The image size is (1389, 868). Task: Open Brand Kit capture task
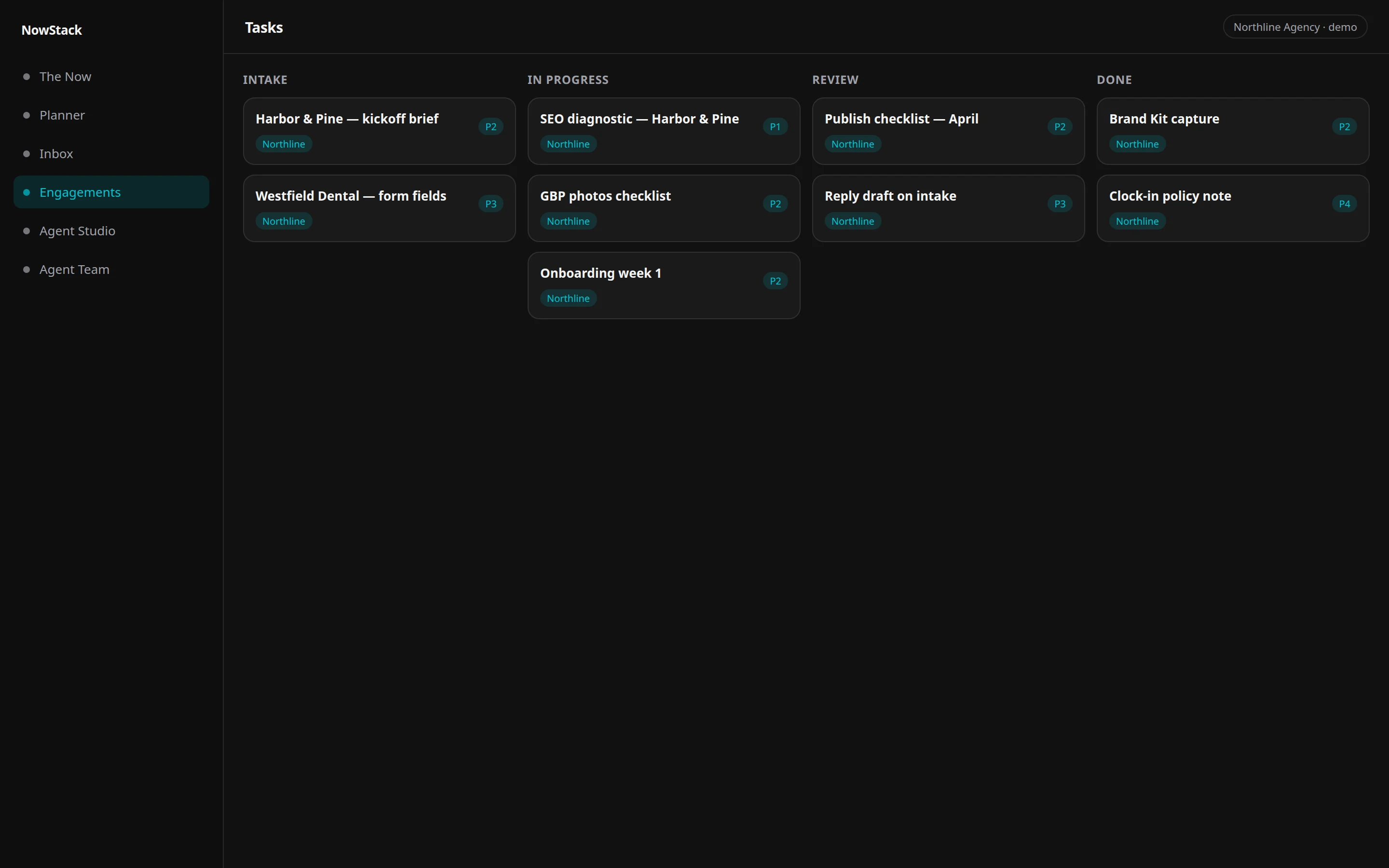click(1233, 131)
